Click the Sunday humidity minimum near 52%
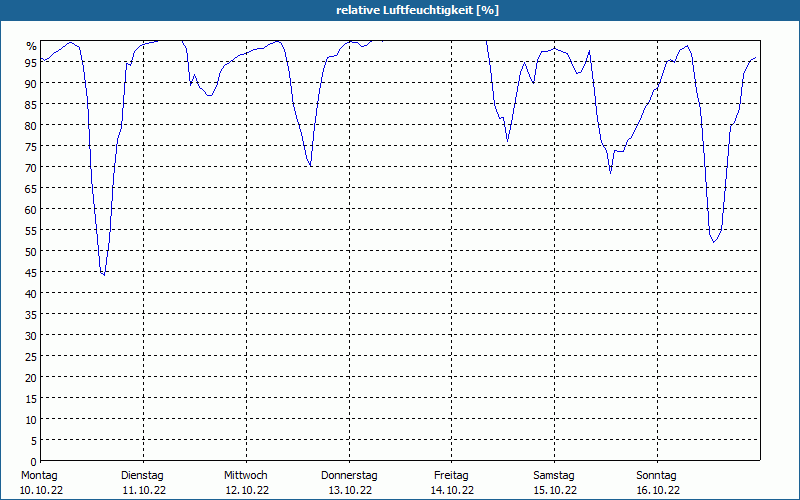Screen dimensions: 800x500 [x=714, y=241]
